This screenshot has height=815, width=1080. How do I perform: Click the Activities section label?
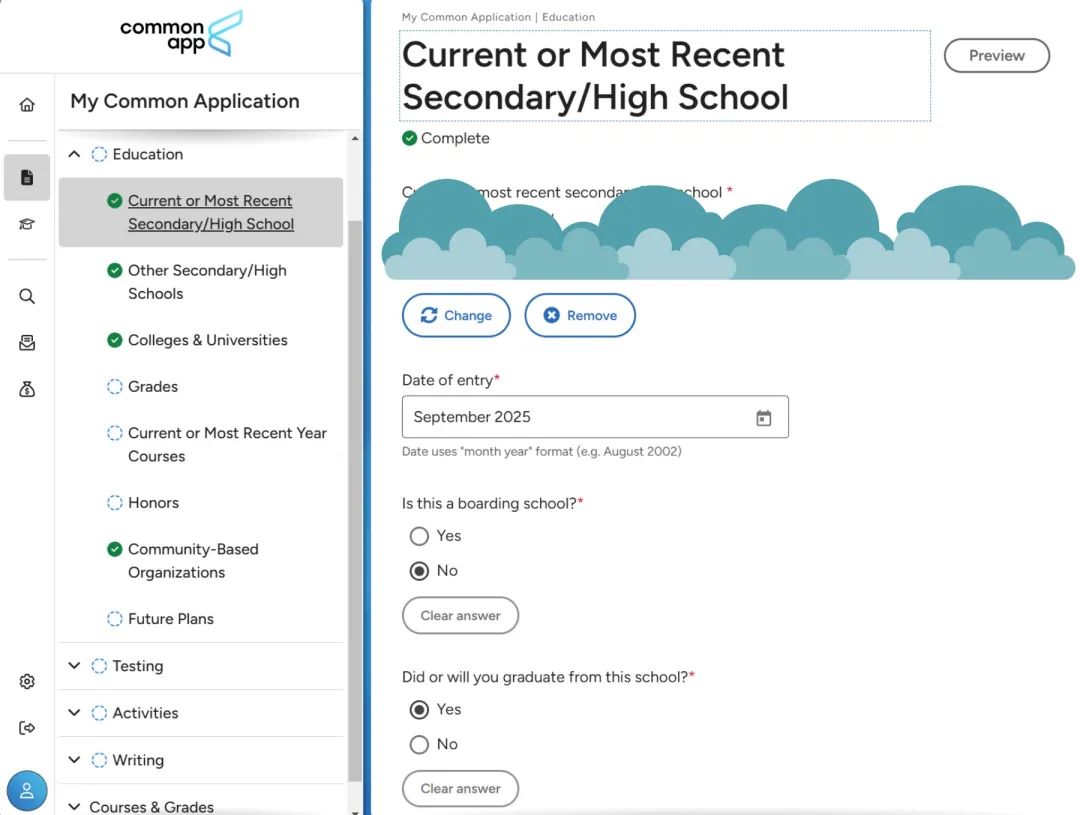tap(145, 712)
